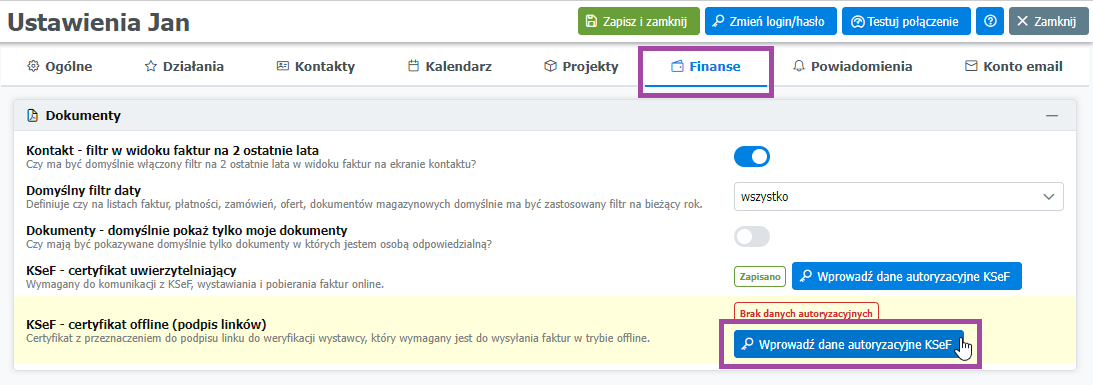Collapse the Dokumenty section
1093x385 pixels.
tap(1052, 115)
